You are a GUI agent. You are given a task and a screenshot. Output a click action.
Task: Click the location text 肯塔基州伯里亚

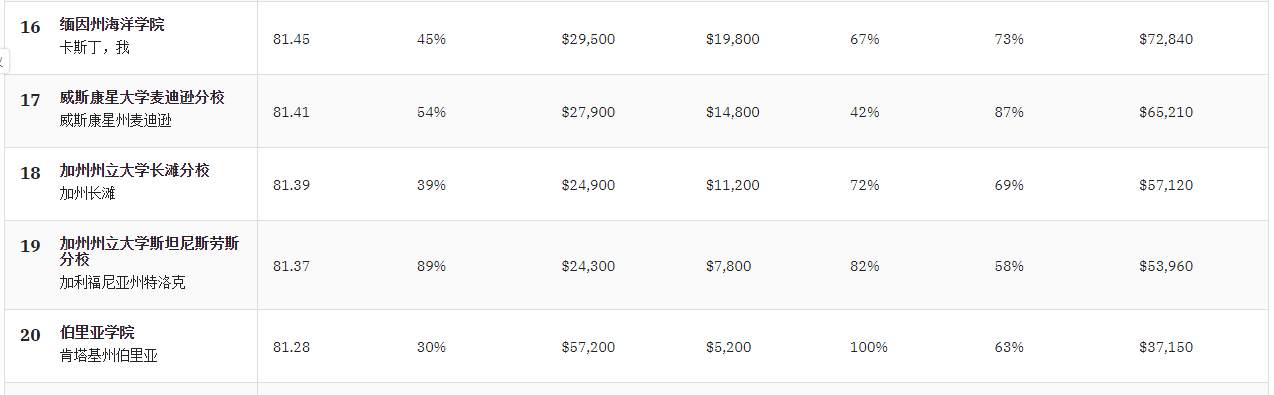pos(108,355)
